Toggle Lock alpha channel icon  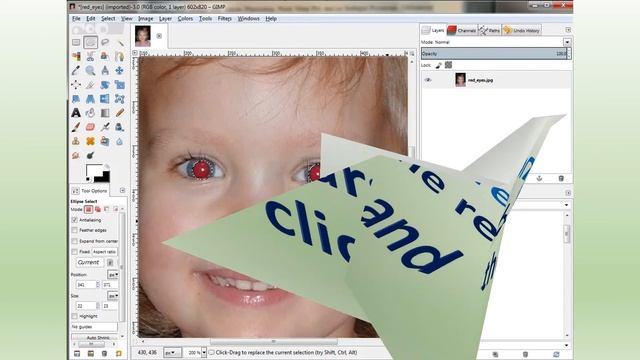[x=449, y=65]
